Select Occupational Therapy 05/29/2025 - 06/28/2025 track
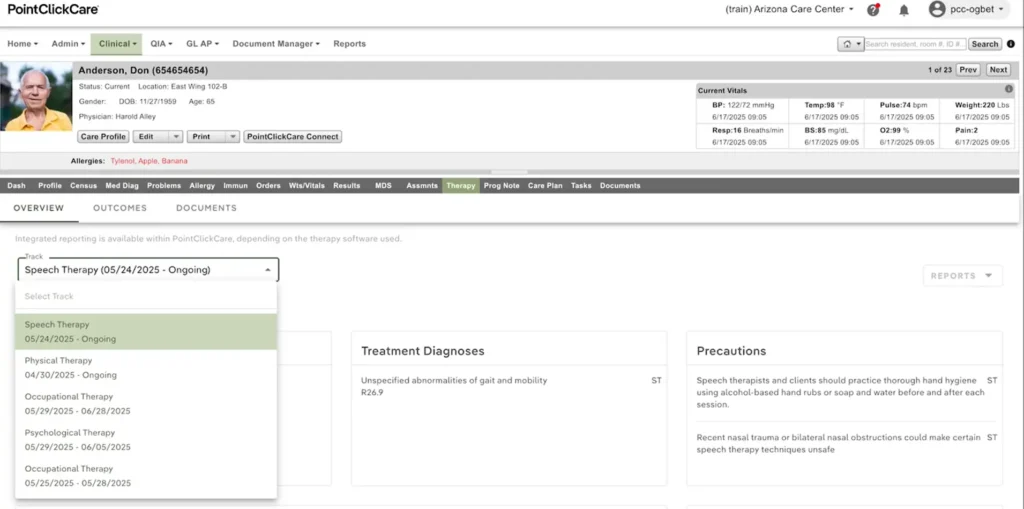The width and height of the screenshot is (1024, 509). pos(146,404)
